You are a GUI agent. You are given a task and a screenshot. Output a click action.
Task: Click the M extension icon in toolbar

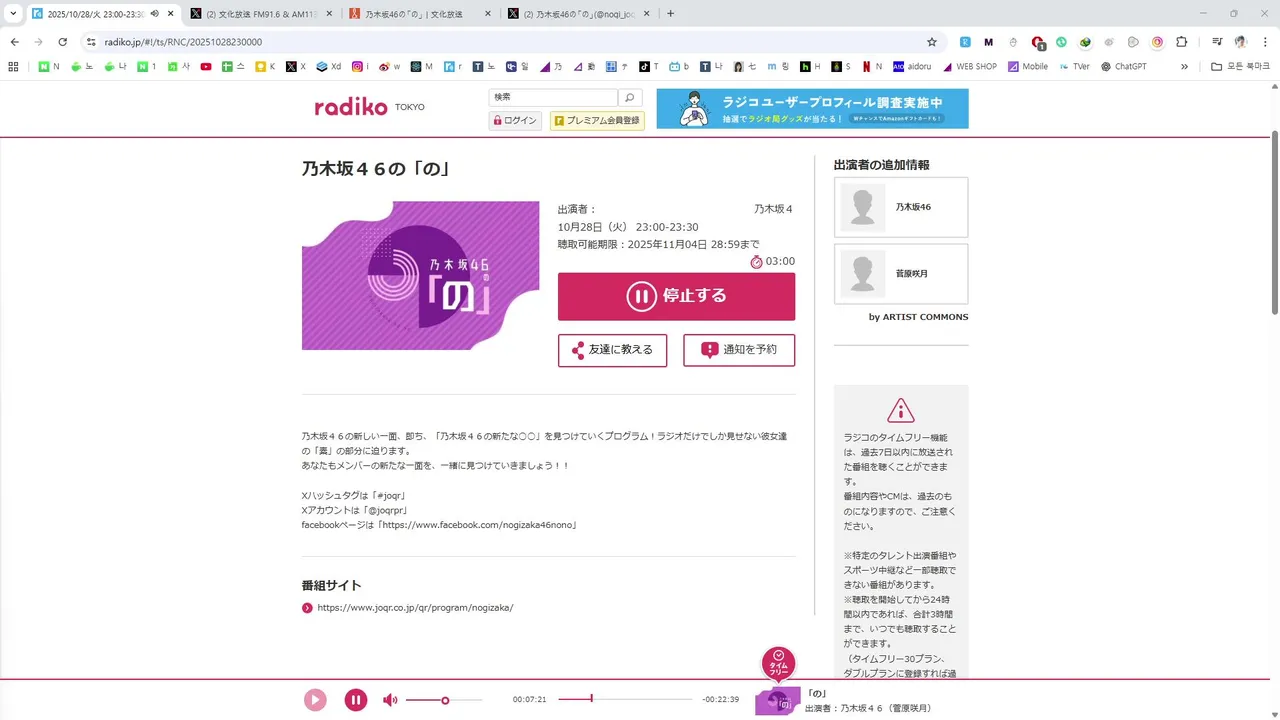pyautogui.click(x=989, y=42)
